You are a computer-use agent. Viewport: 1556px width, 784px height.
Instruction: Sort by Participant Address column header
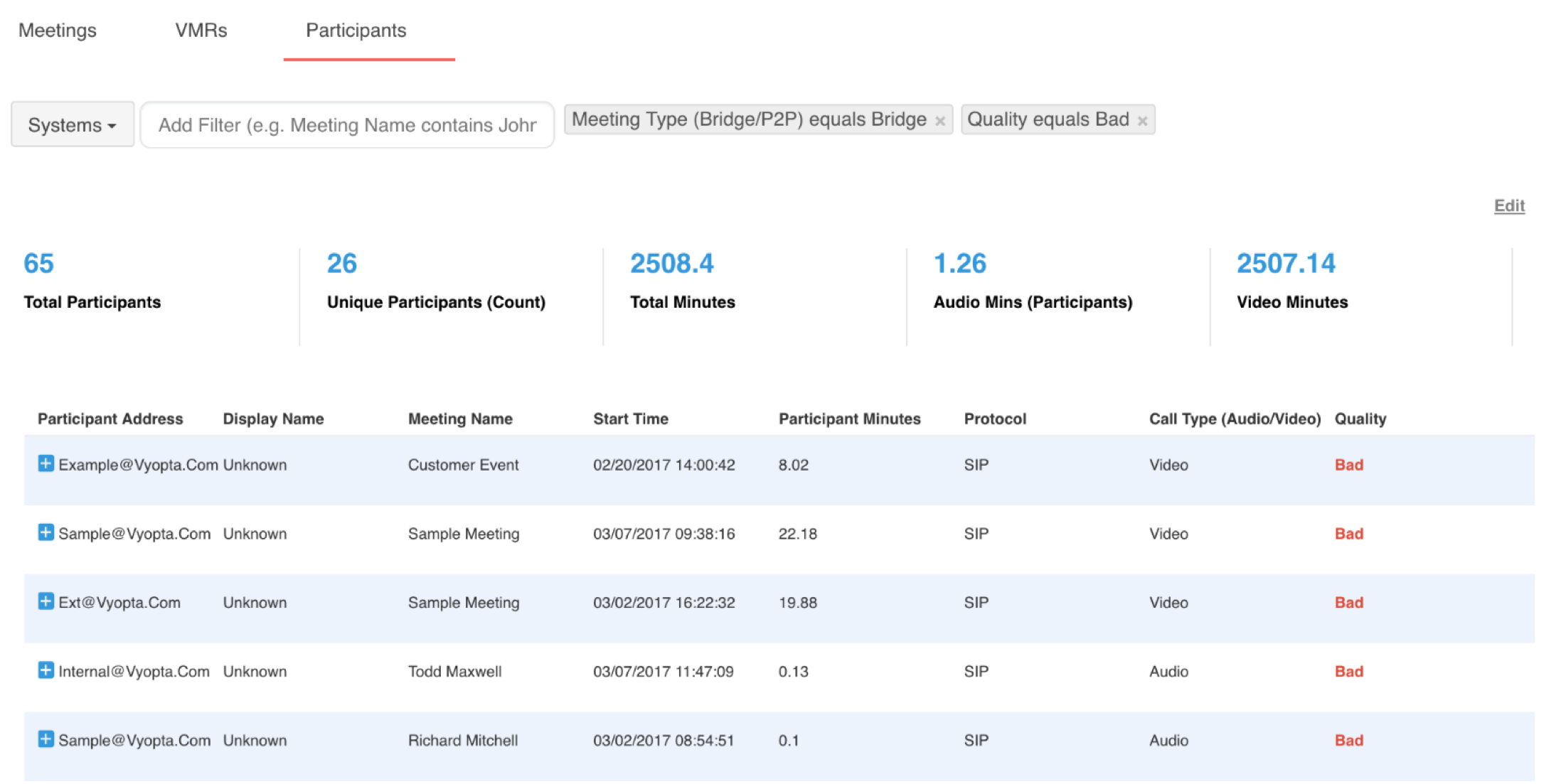[x=110, y=419]
